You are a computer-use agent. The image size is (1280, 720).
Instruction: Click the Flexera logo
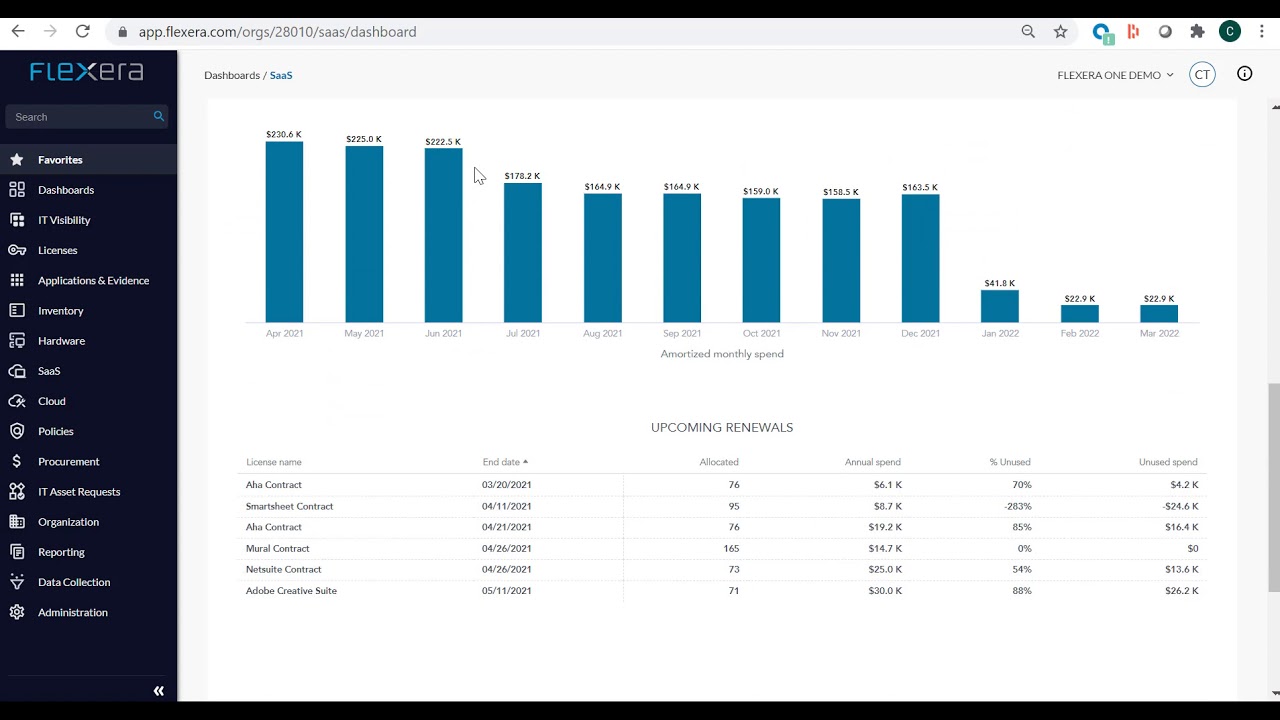[x=87, y=72]
